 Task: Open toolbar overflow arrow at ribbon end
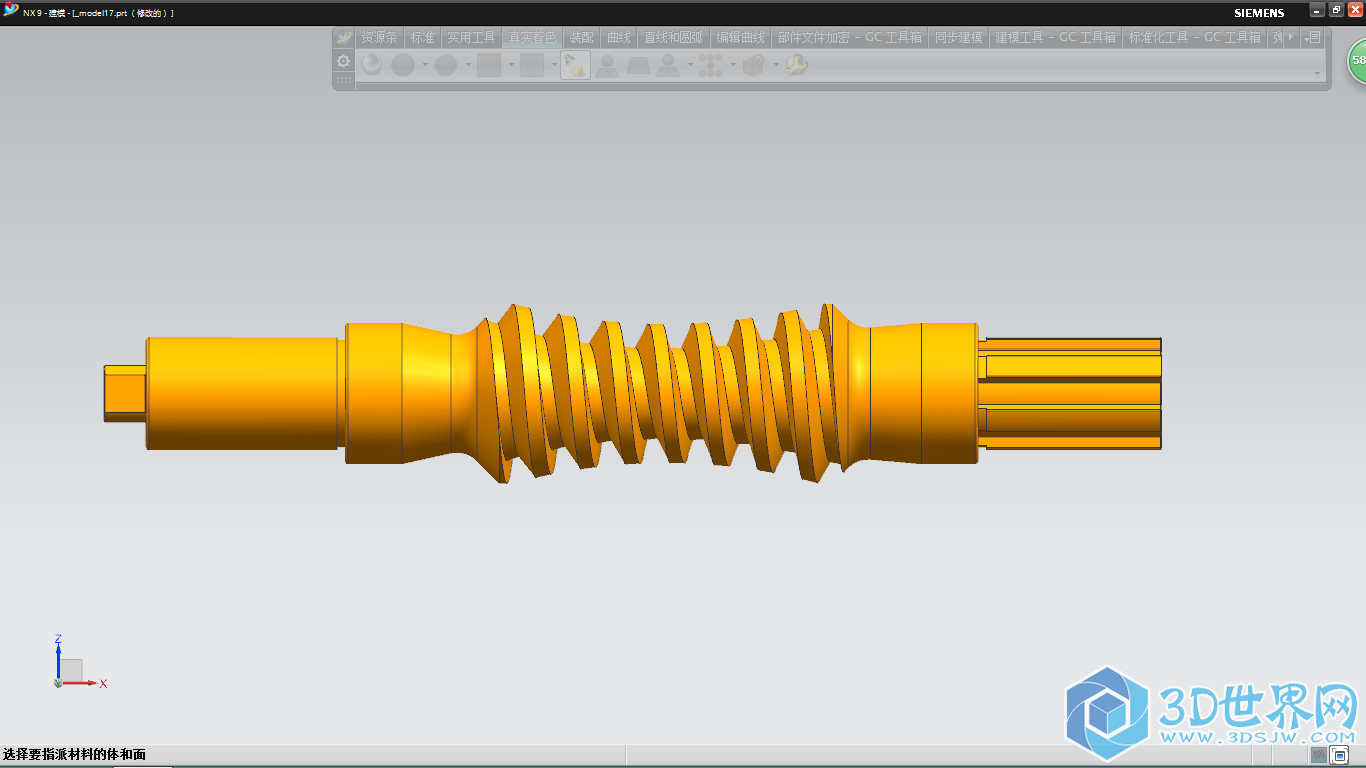[x=1317, y=73]
